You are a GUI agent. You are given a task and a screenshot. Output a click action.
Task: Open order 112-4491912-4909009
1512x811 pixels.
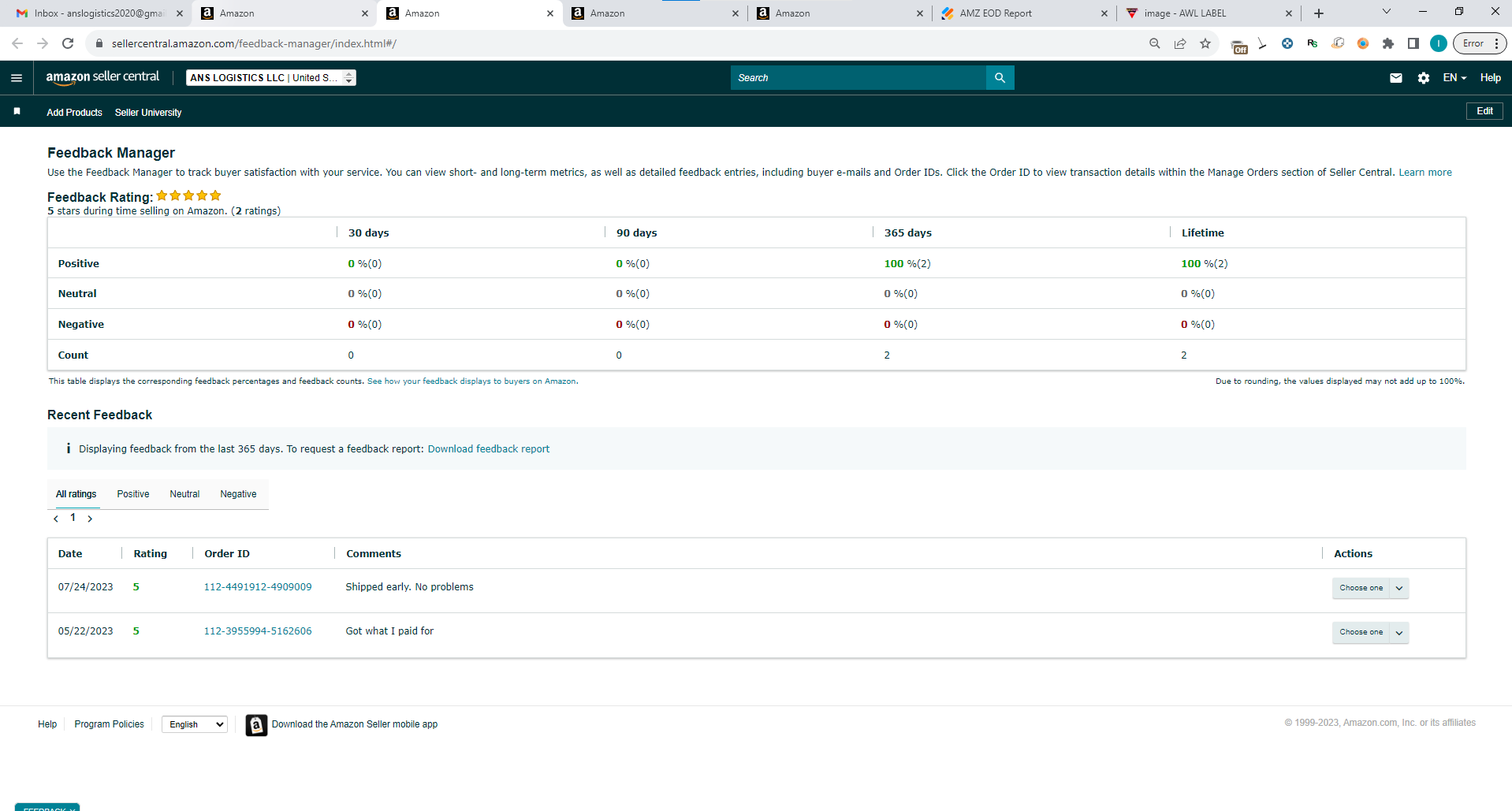coord(258,587)
